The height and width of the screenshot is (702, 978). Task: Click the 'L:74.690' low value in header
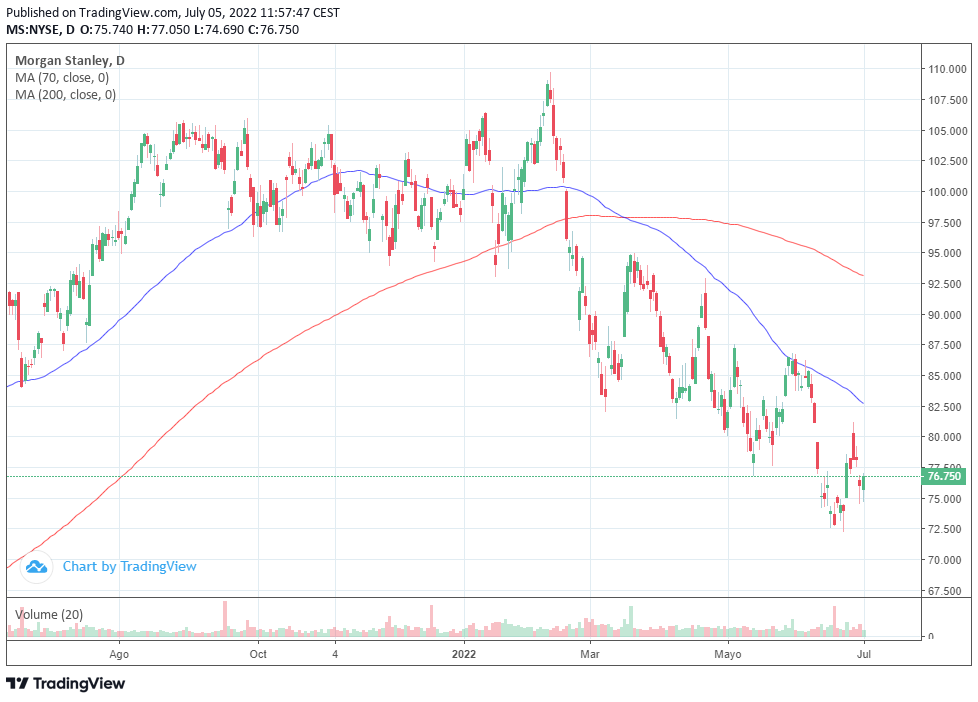[x=218, y=30]
